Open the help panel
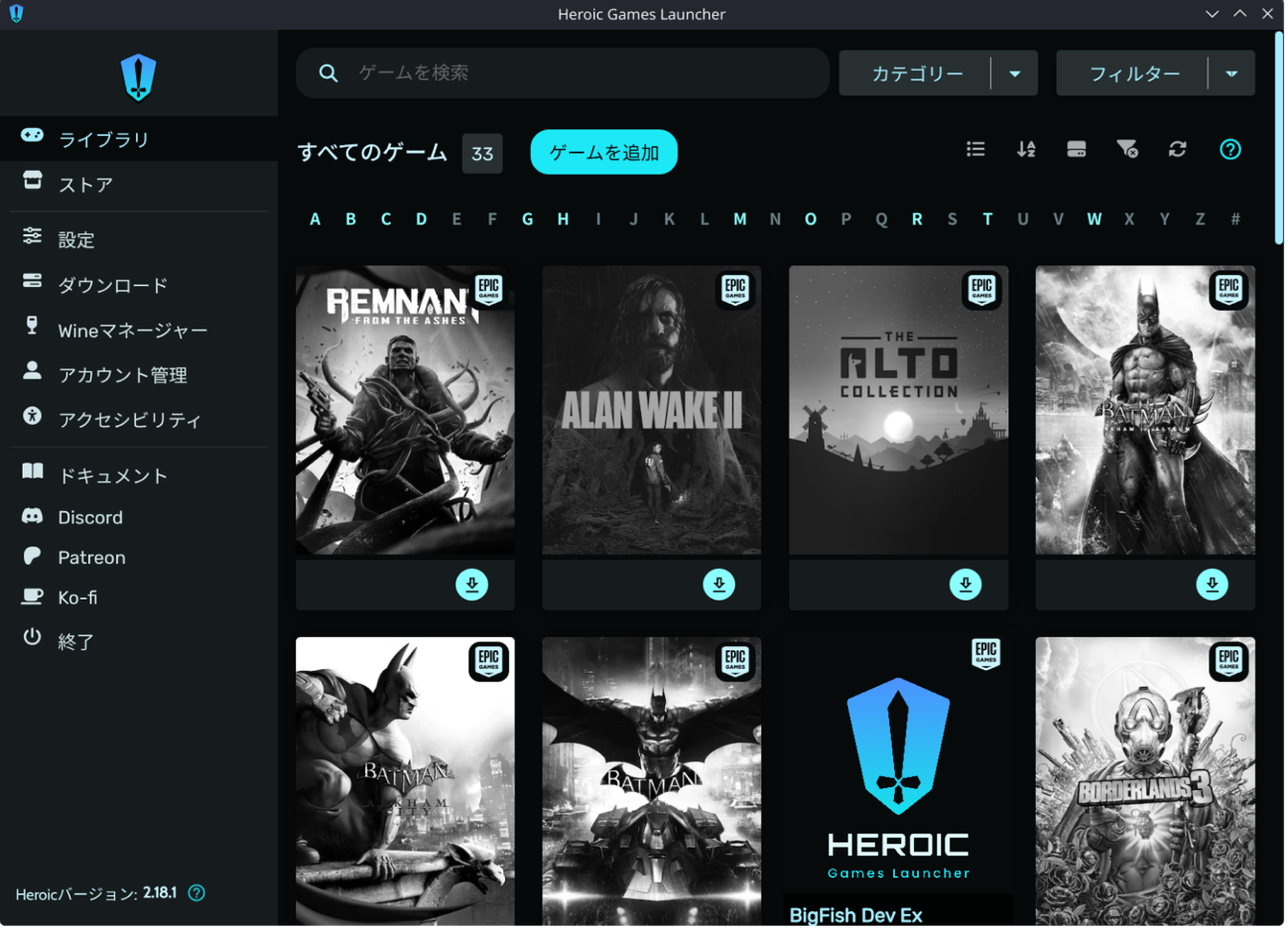The image size is (1288, 929). pyautogui.click(x=1230, y=149)
